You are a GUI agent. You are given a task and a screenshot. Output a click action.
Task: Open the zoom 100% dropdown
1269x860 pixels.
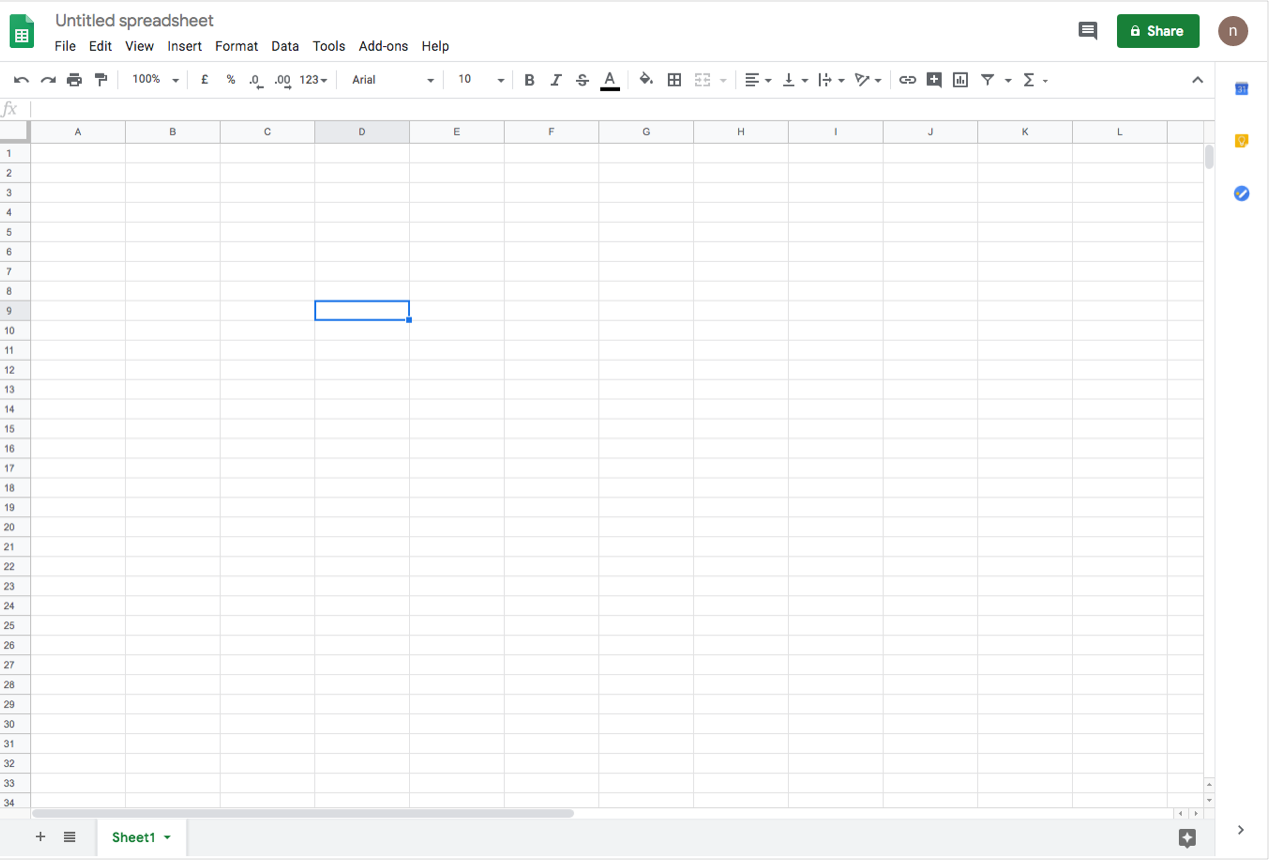[155, 80]
